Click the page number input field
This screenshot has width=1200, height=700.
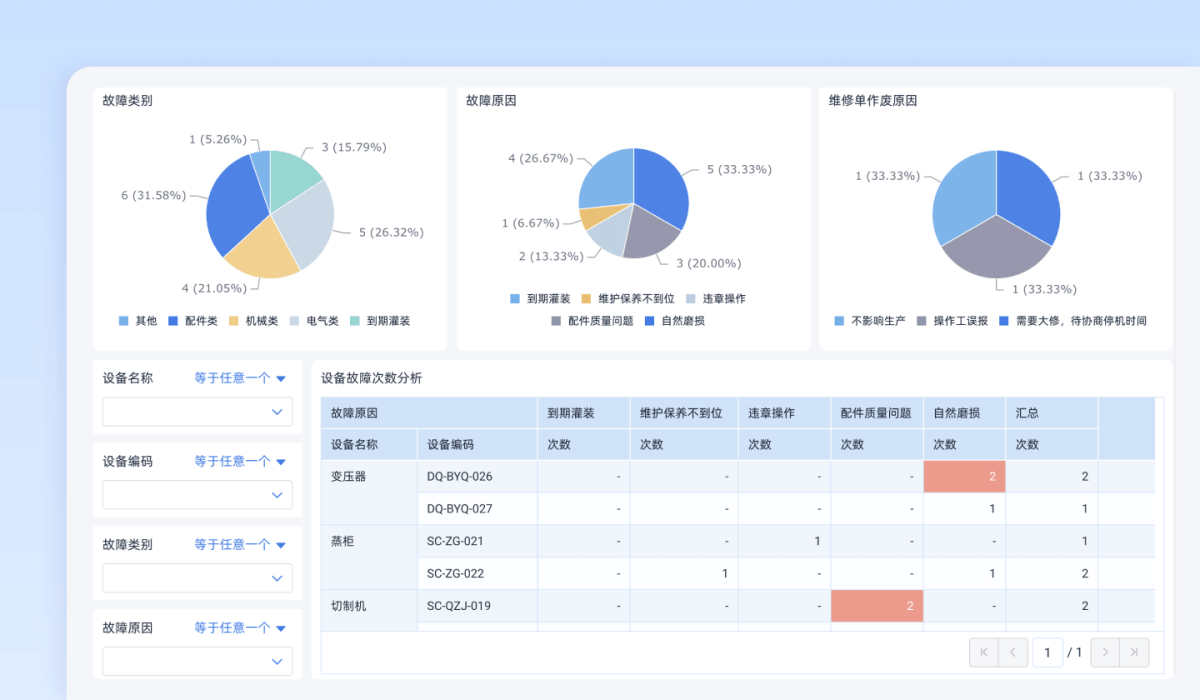pyautogui.click(x=1047, y=652)
